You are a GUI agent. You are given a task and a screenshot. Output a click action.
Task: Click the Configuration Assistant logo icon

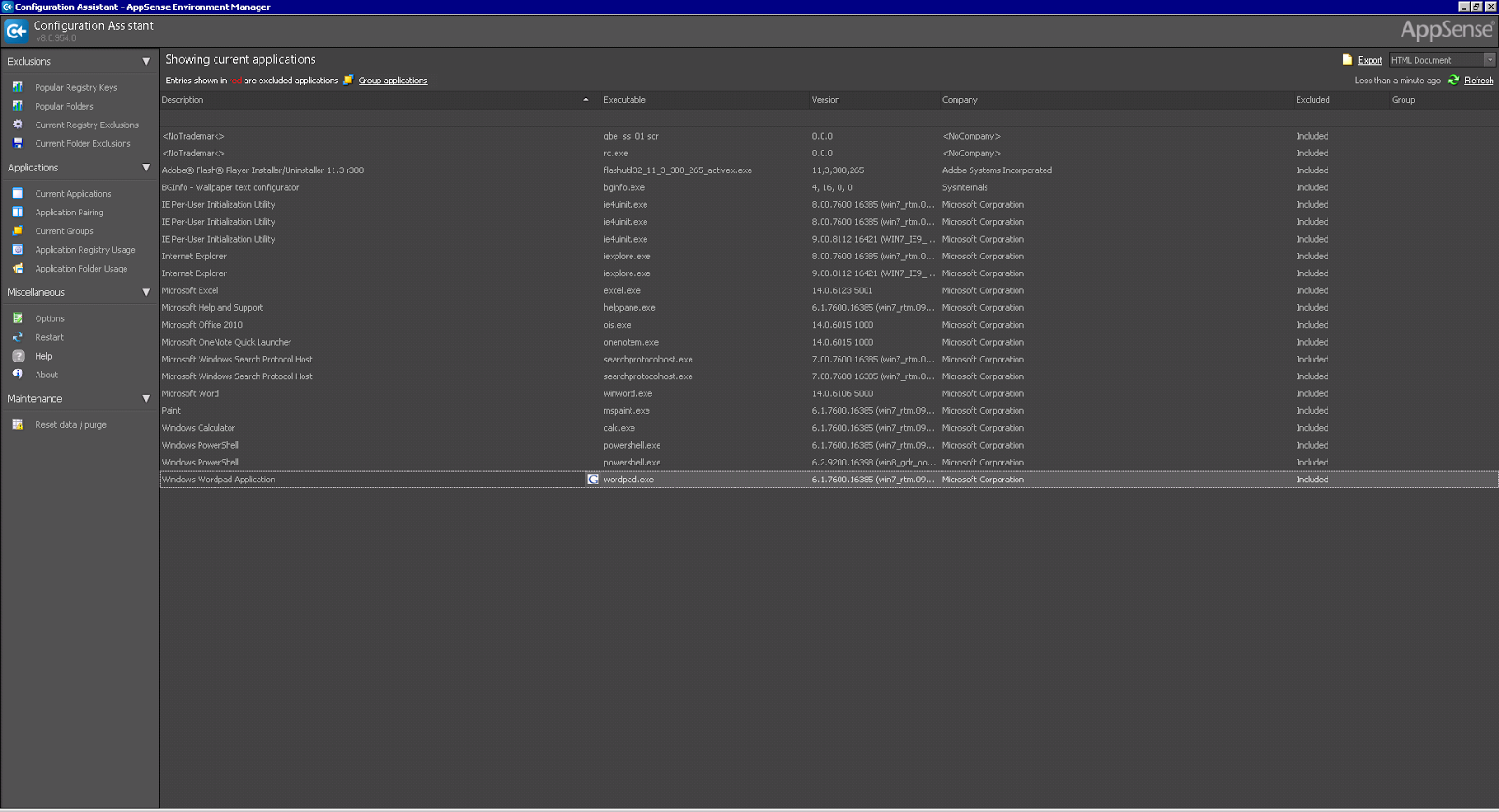click(16, 31)
